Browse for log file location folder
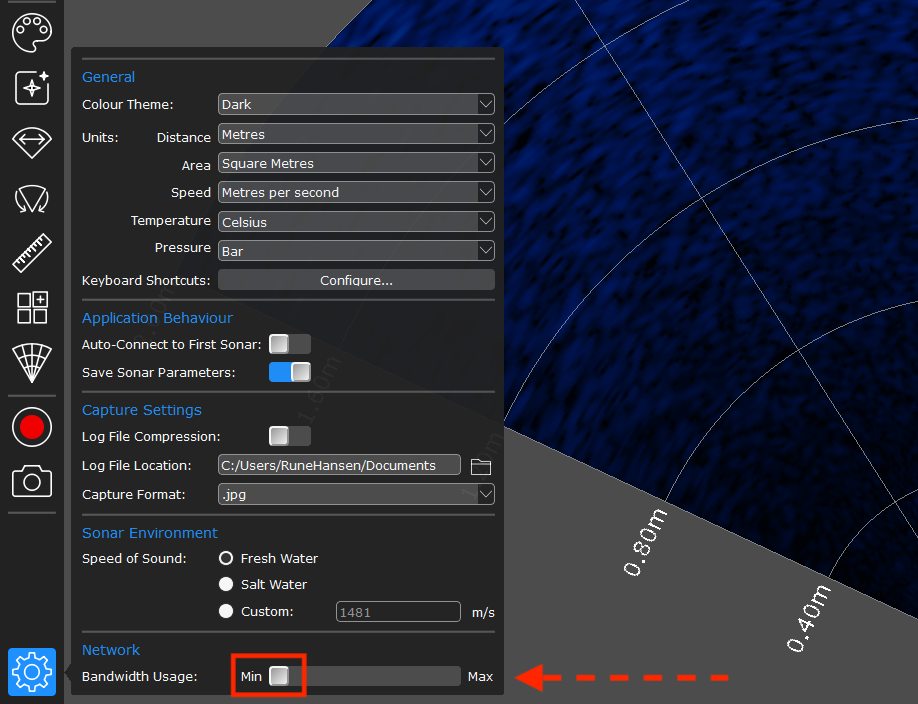Image resolution: width=918 pixels, height=704 pixels. [x=481, y=467]
